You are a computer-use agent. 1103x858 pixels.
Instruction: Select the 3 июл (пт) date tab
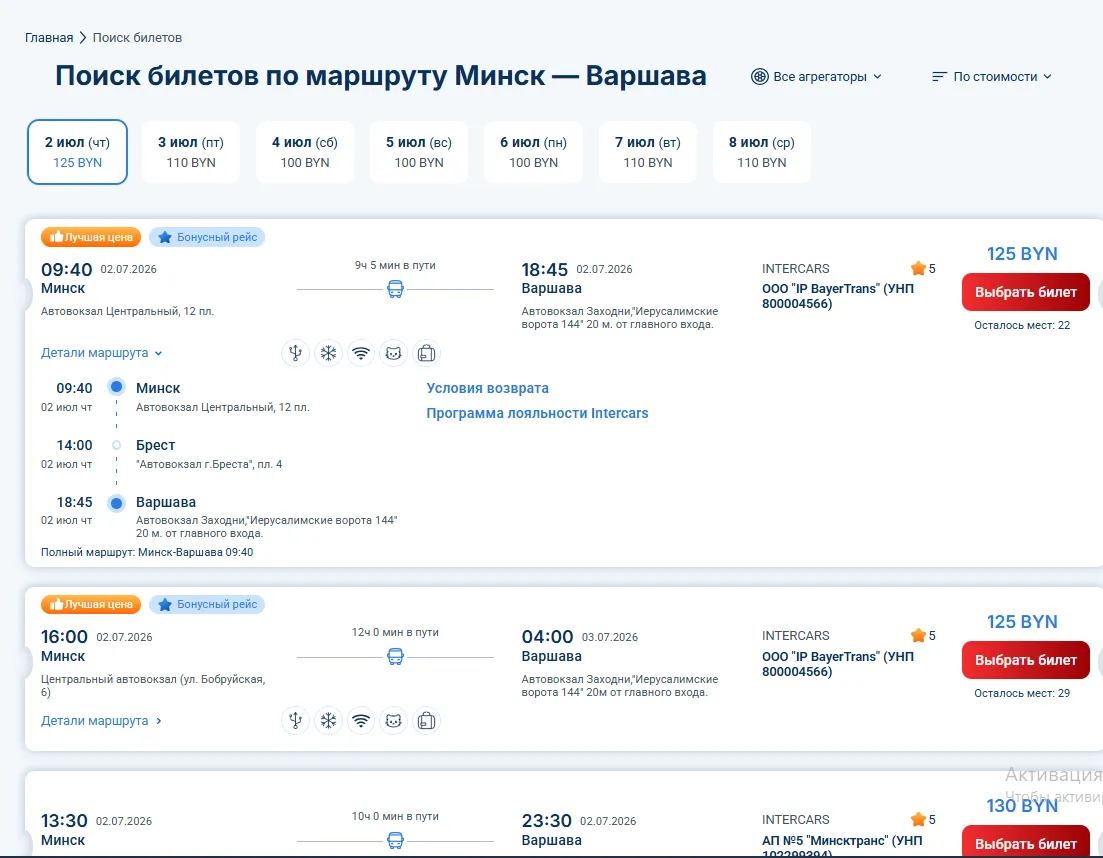pos(191,152)
